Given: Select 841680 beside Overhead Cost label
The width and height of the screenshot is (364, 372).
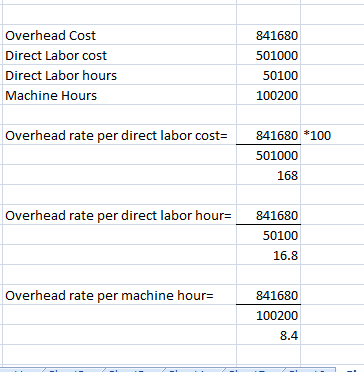Looking at the screenshot, I should [x=268, y=35].
